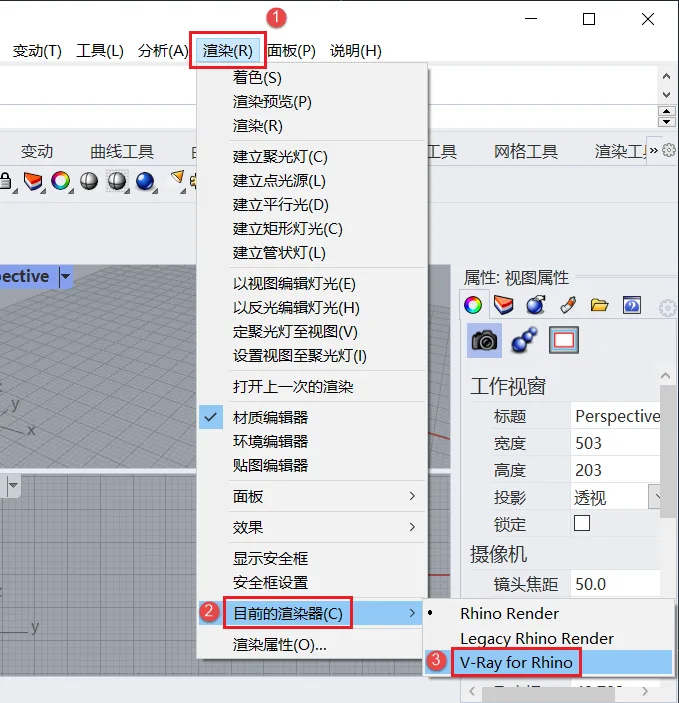This screenshot has width=679, height=703.
Task: Toggle 贴图编辑器 menu entry
Action: coord(312,465)
